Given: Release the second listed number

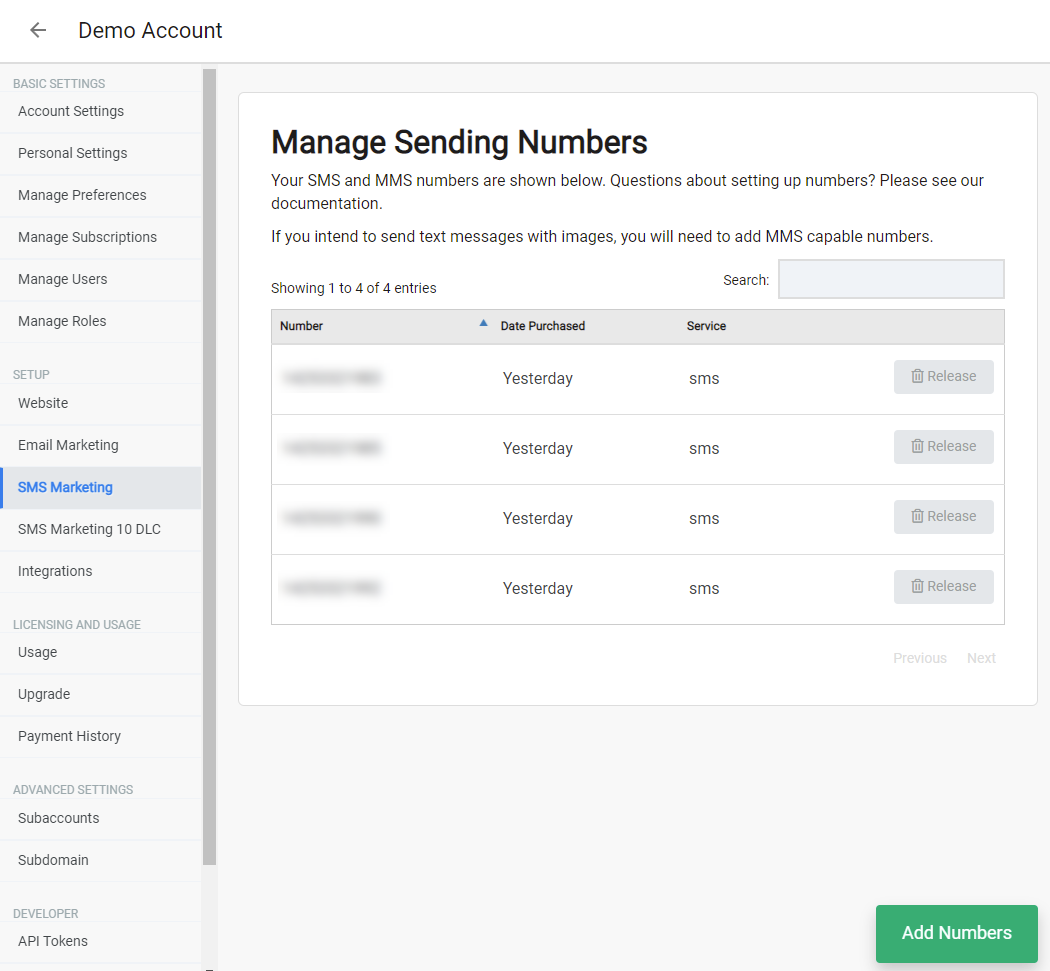Looking at the screenshot, I should [x=944, y=447].
